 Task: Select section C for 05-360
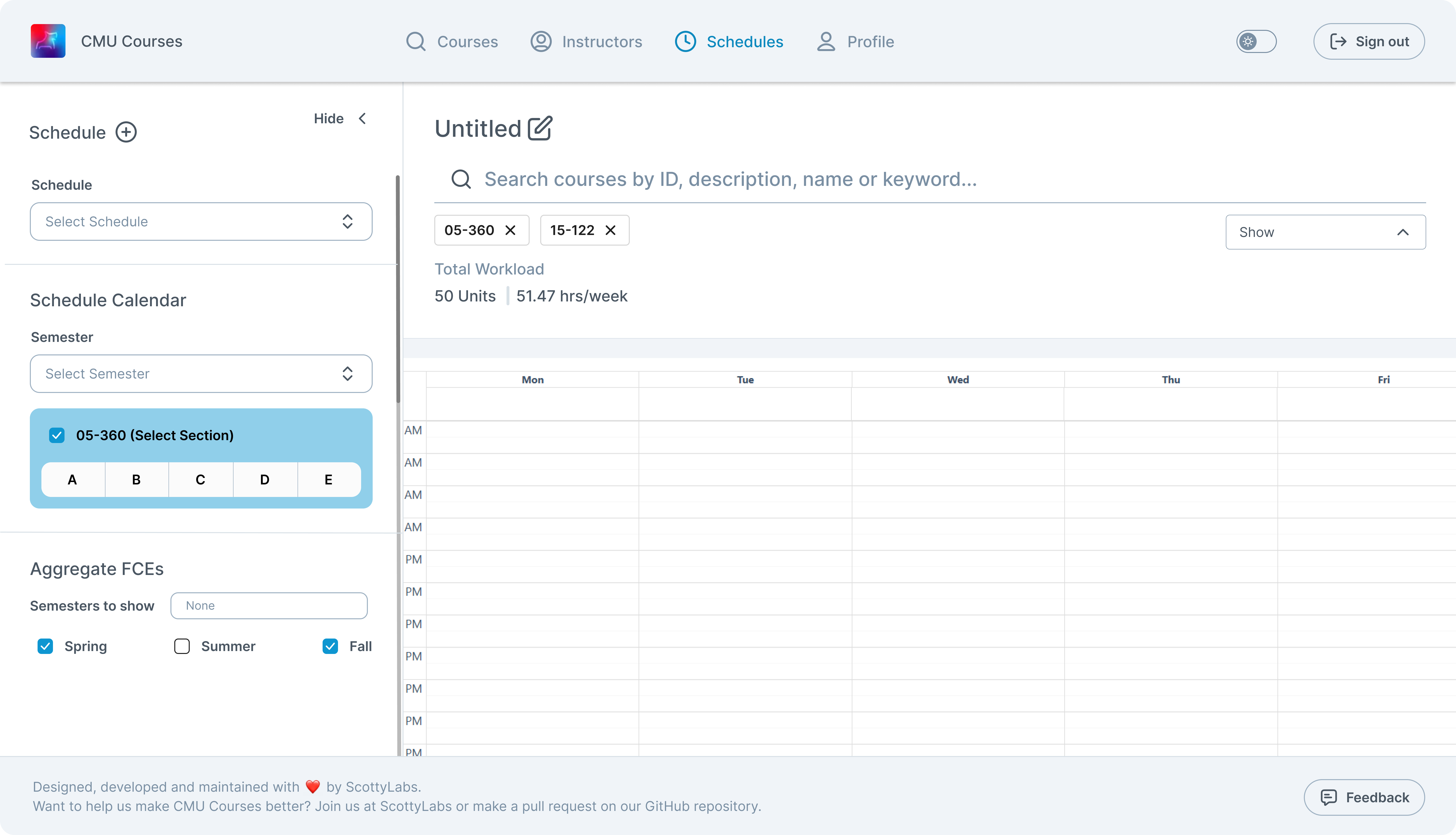pyautogui.click(x=201, y=479)
